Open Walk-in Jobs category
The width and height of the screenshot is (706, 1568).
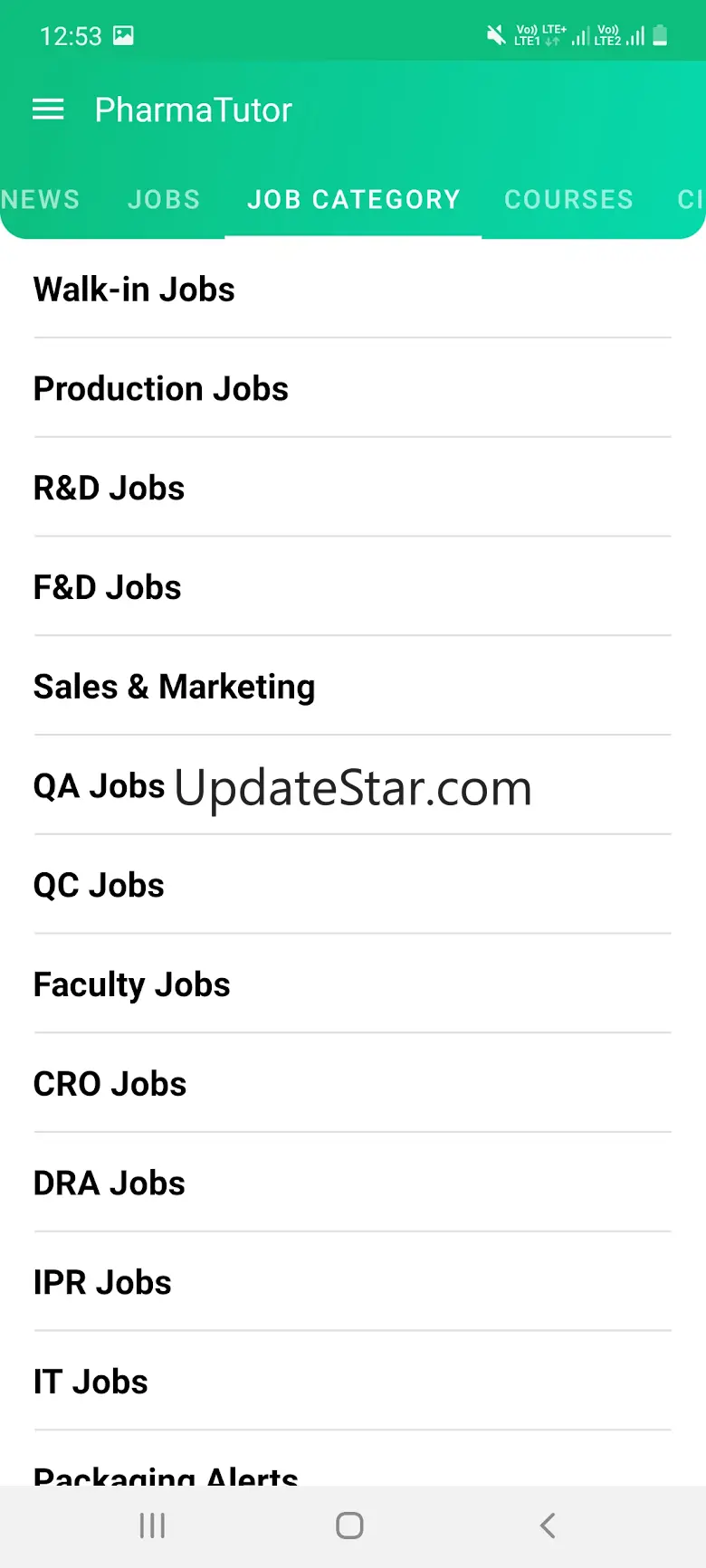click(x=353, y=290)
